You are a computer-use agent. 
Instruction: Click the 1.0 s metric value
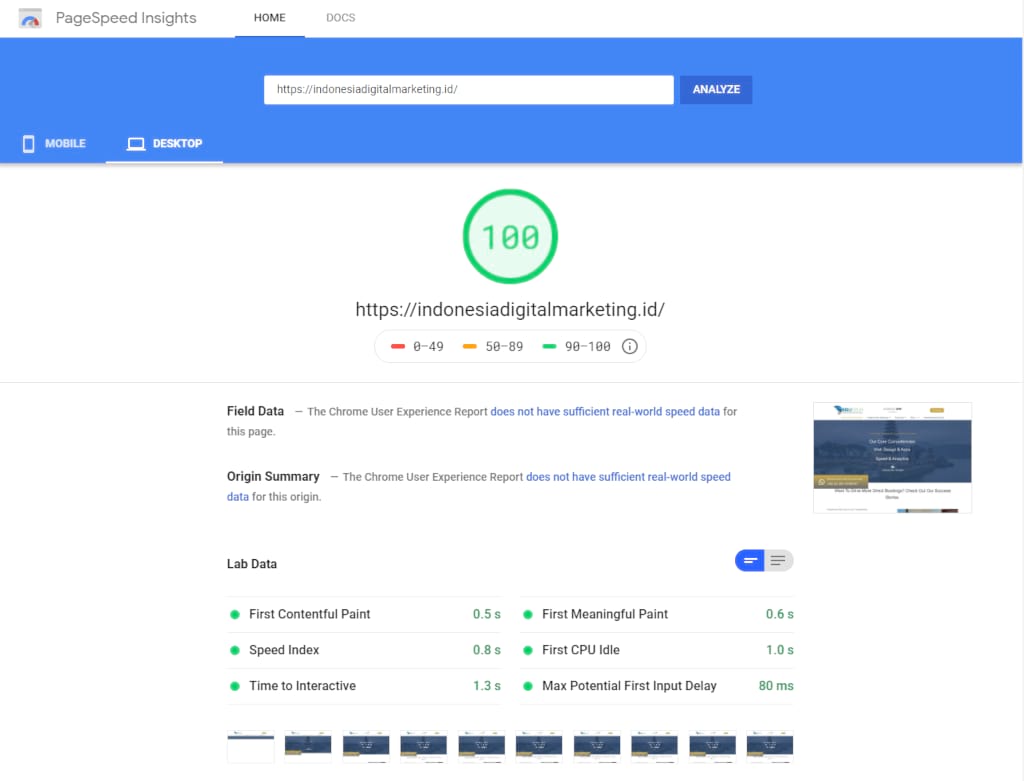[780, 650]
